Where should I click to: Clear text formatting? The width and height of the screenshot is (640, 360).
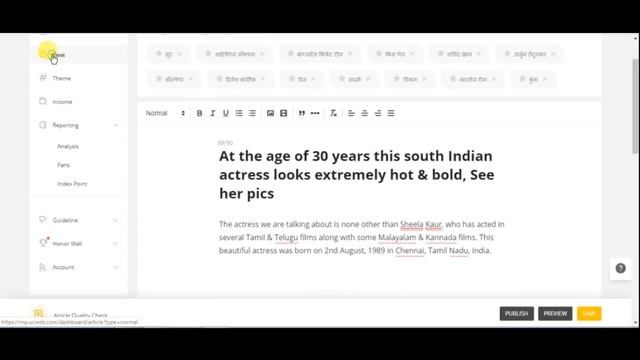pos(333,113)
